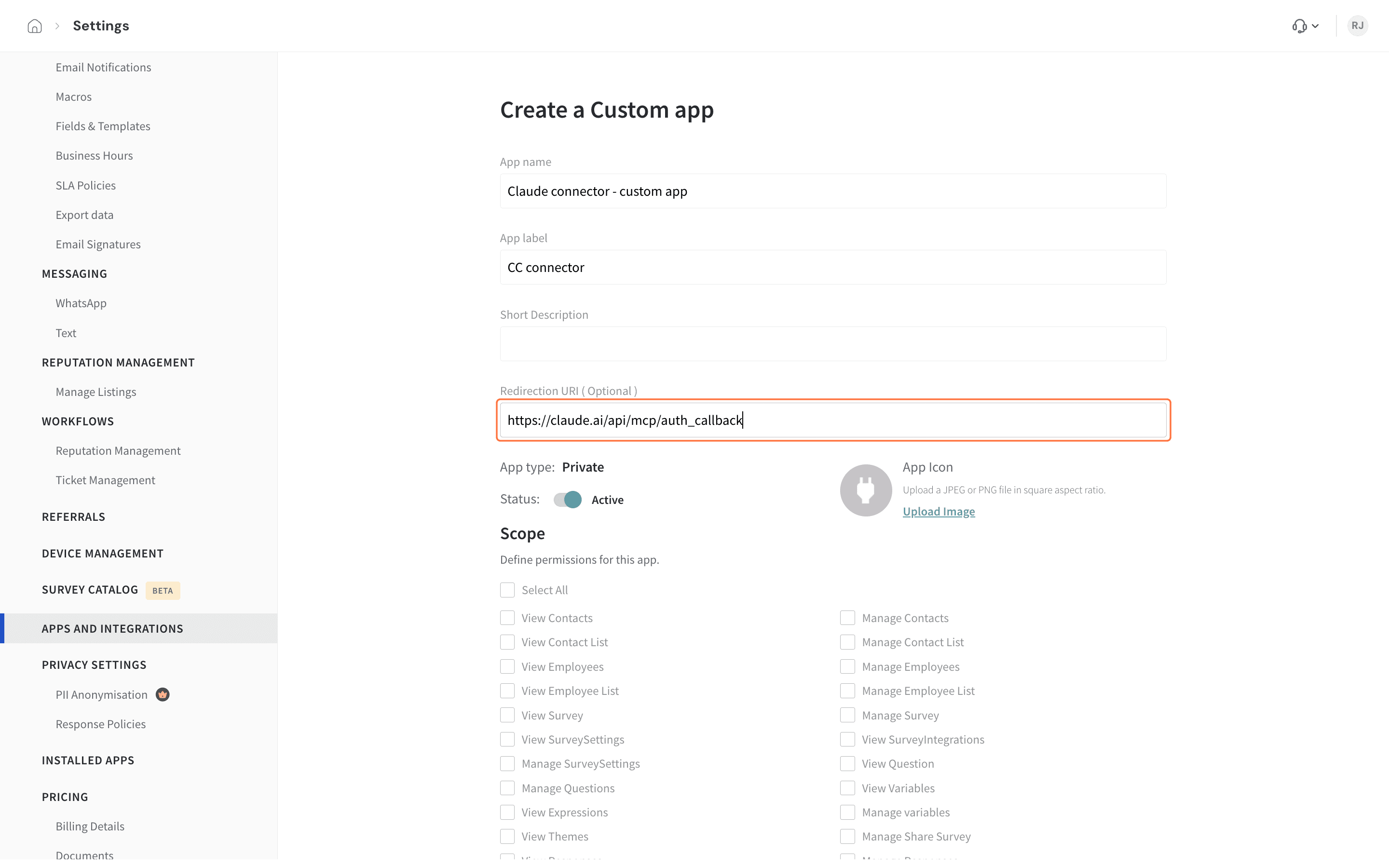This screenshot has height=868, width=1389.
Task: Check Manage Employees permission
Action: tap(847, 666)
